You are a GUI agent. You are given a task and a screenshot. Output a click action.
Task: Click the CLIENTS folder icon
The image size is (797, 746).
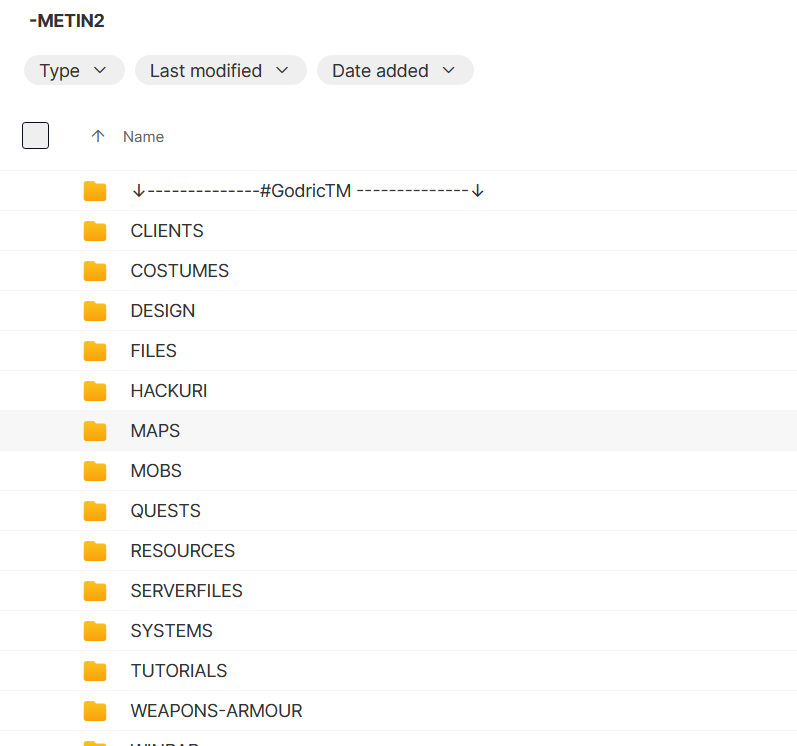click(x=95, y=231)
